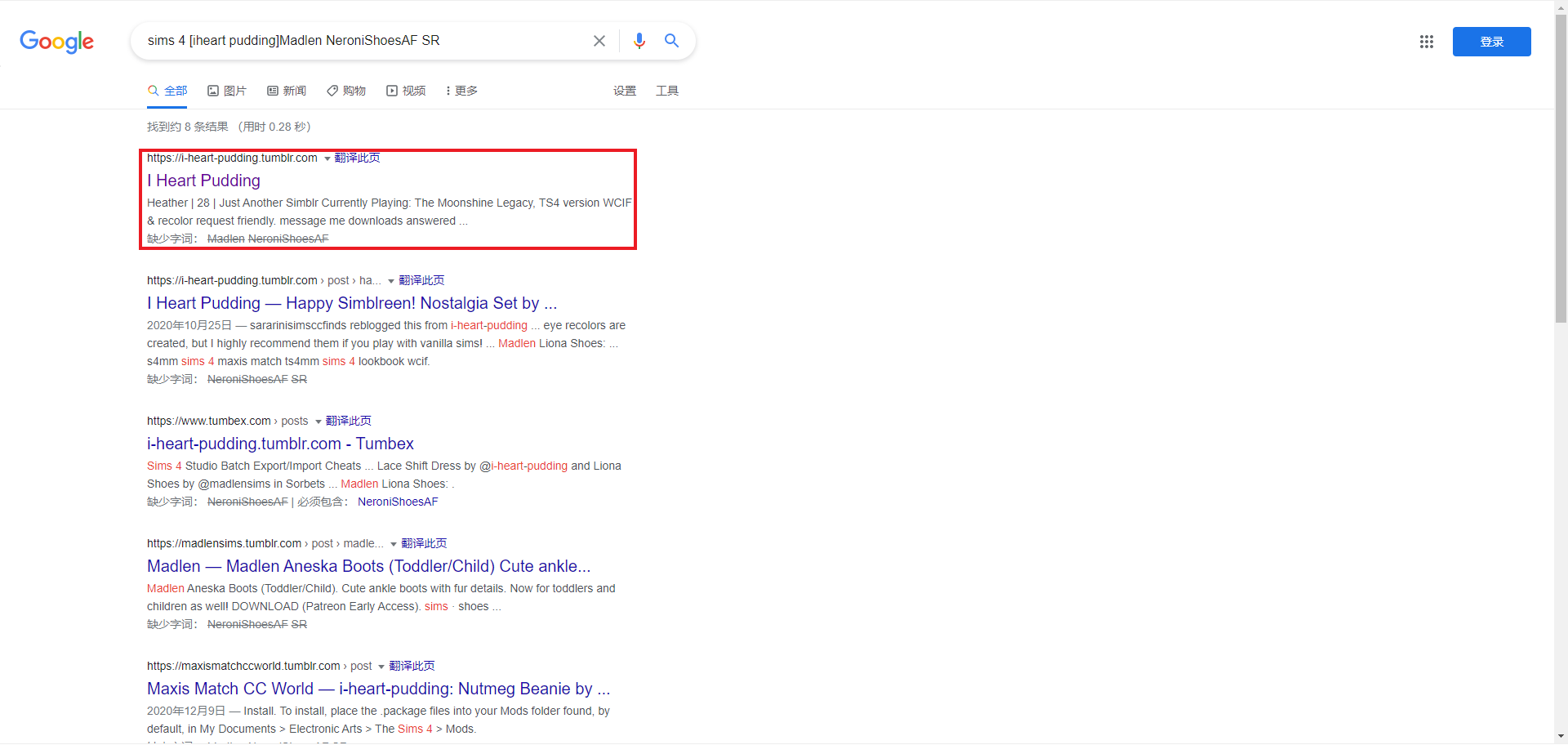The width and height of the screenshot is (1568, 745).
Task: Switch to the 视频 videos tab
Action: [x=406, y=91]
